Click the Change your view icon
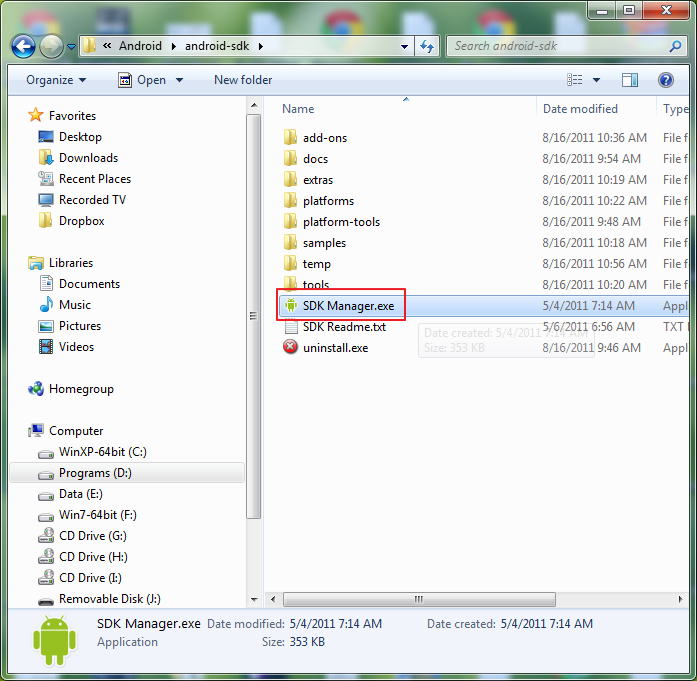The width and height of the screenshot is (697, 681). point(574,80)
